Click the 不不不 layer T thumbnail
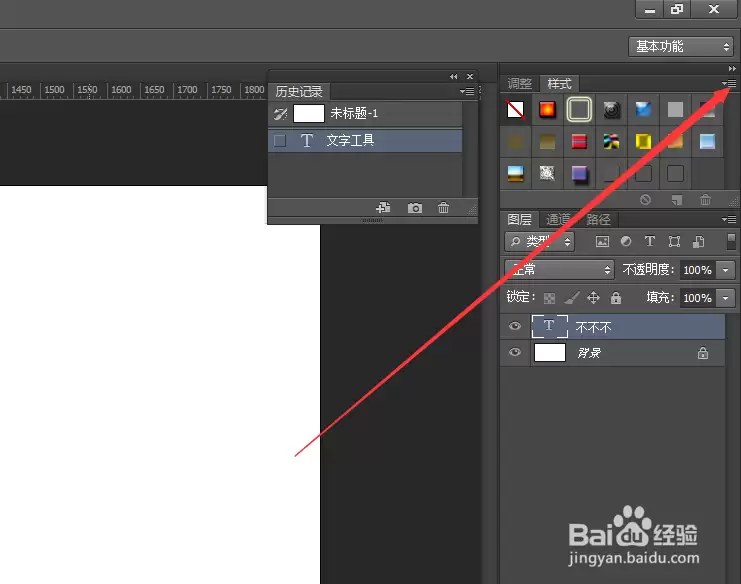 pyautogui.click(x=550, y=326)
